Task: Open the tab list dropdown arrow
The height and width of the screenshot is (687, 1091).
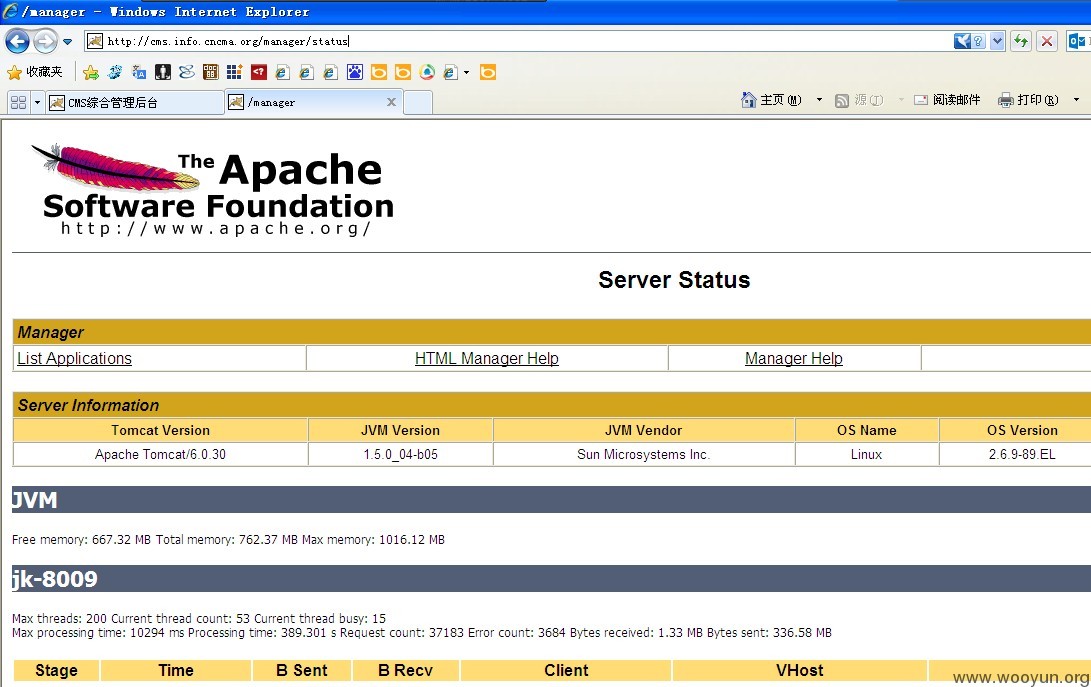Action: 38,102
